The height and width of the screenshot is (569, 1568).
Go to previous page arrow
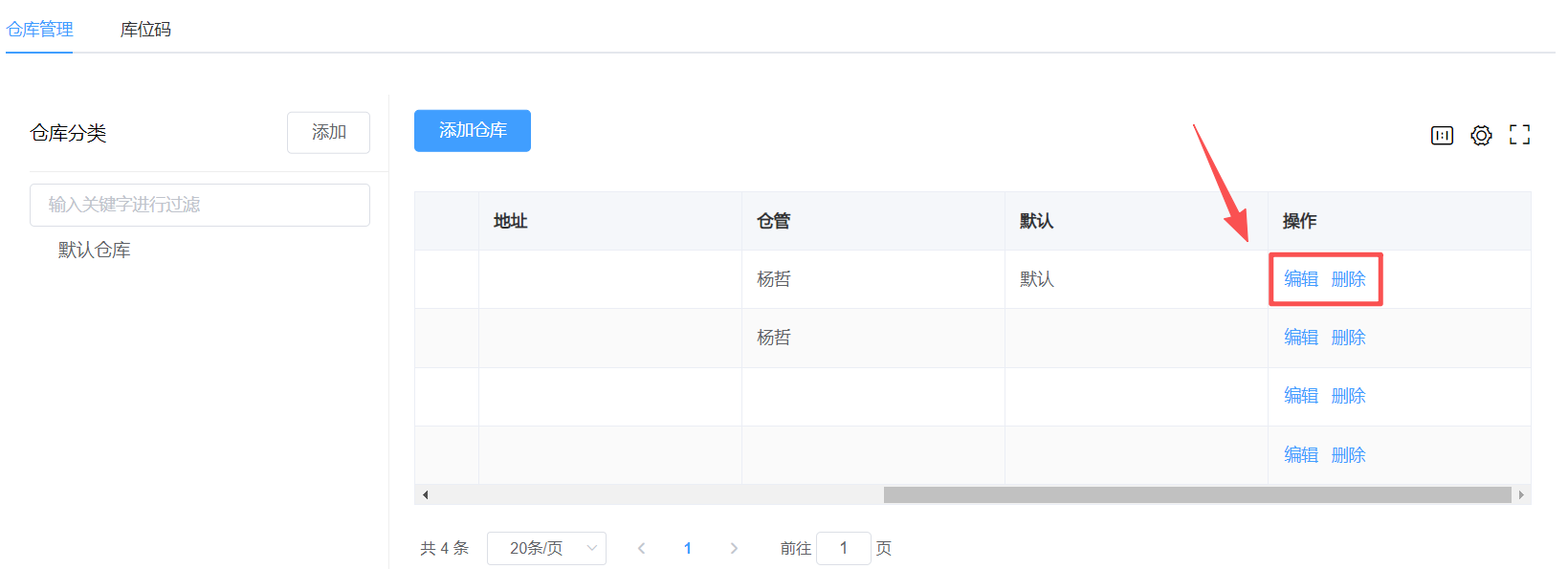[641, 548]
